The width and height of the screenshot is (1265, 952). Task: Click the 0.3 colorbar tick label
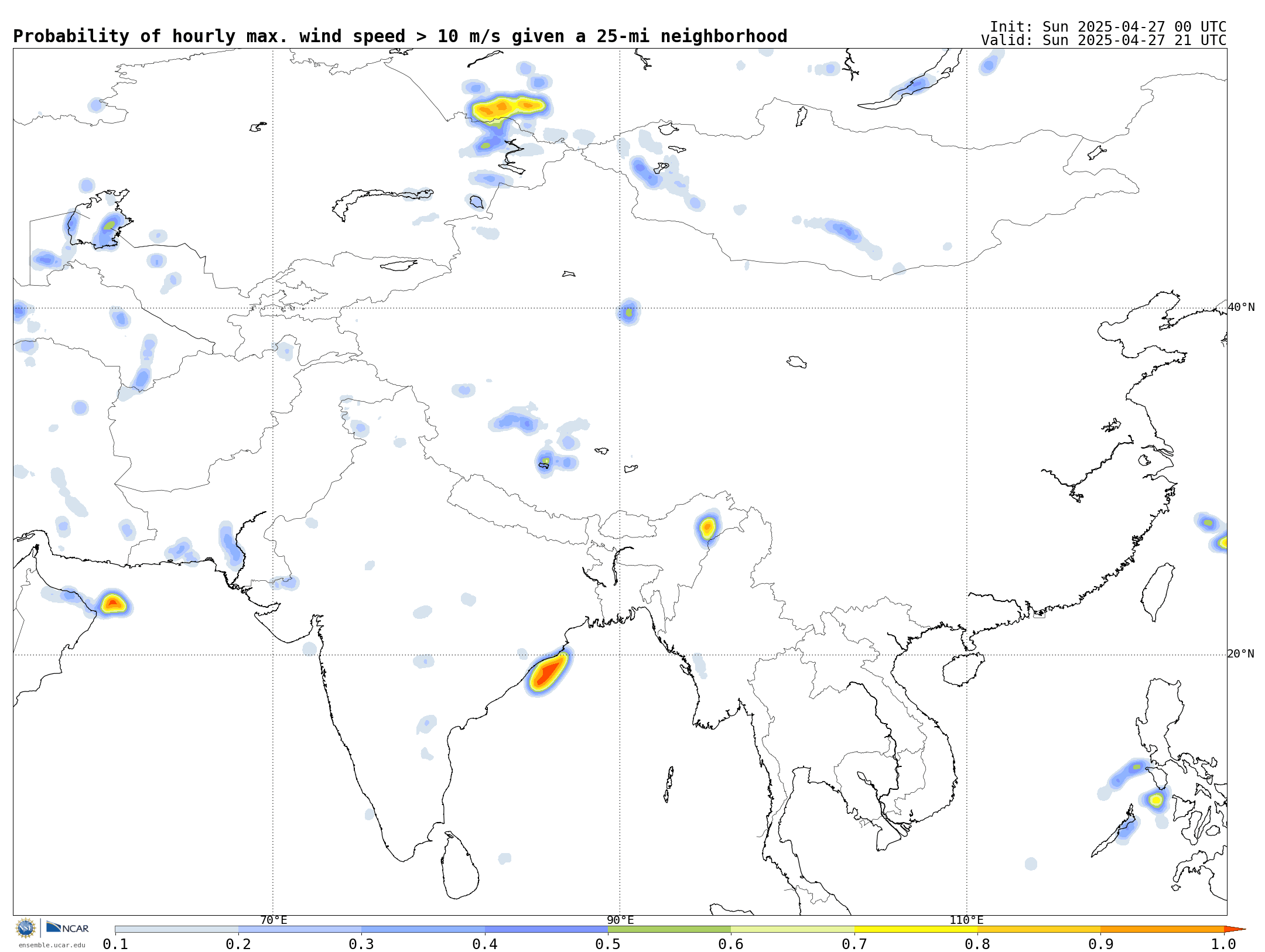[x=361, y=944]
